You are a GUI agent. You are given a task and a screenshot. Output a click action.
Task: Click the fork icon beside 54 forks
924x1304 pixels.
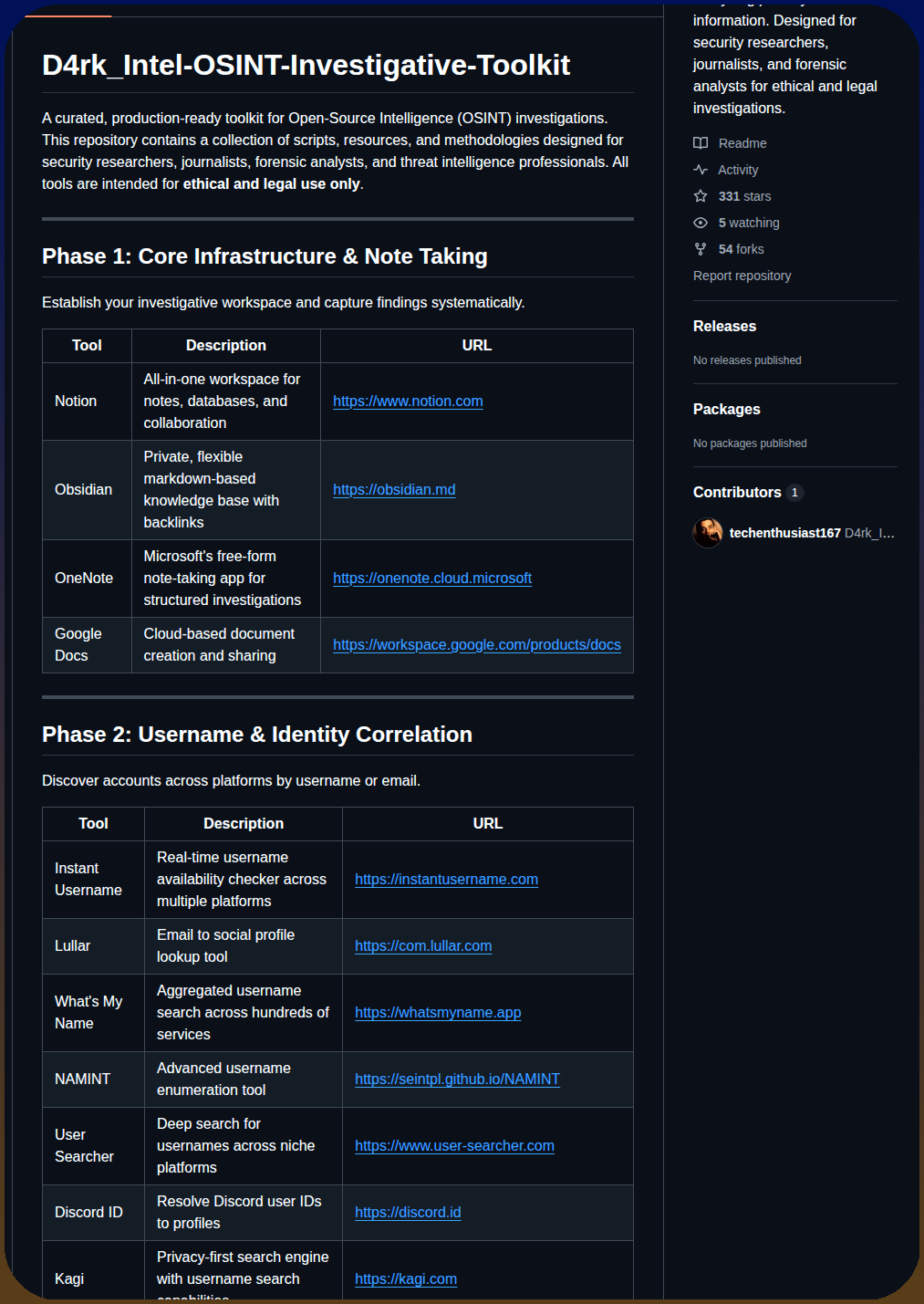[701, 249]
